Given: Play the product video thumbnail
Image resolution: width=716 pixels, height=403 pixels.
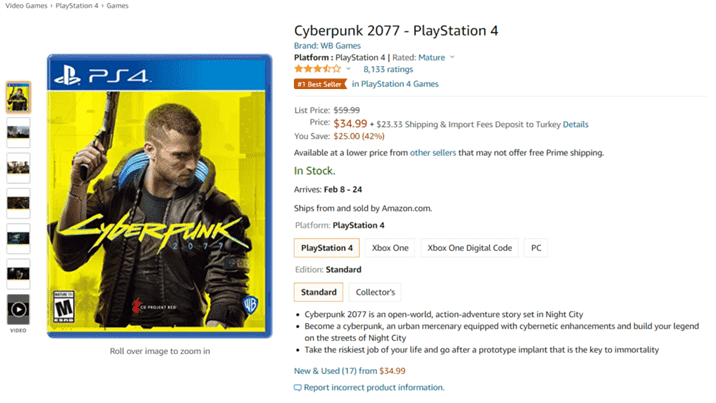Looking at the screenshot, I should pyautogui.click(x=18, y=309).
